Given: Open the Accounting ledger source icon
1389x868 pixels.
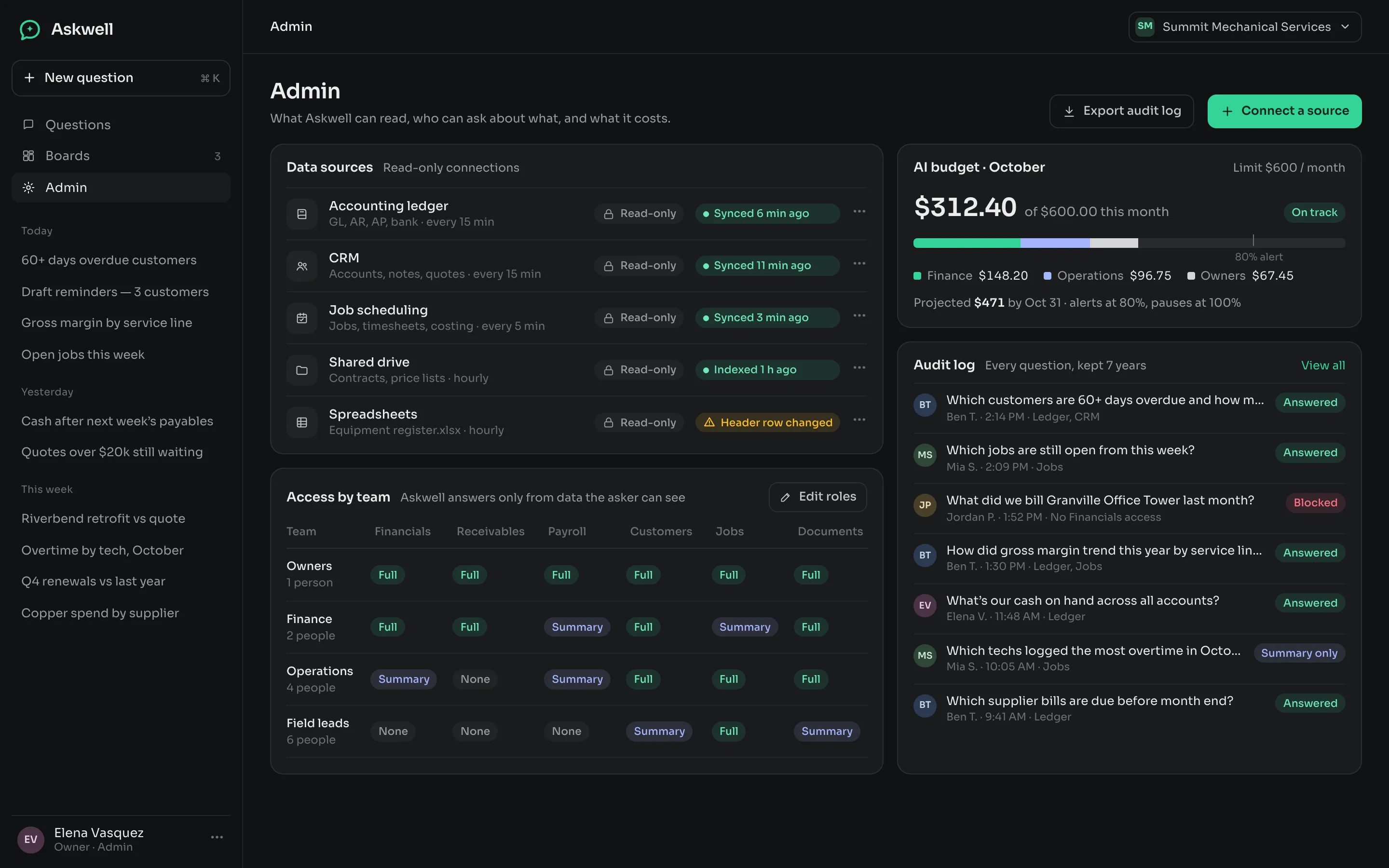Looking at the screenshot, I should [302, 214].
